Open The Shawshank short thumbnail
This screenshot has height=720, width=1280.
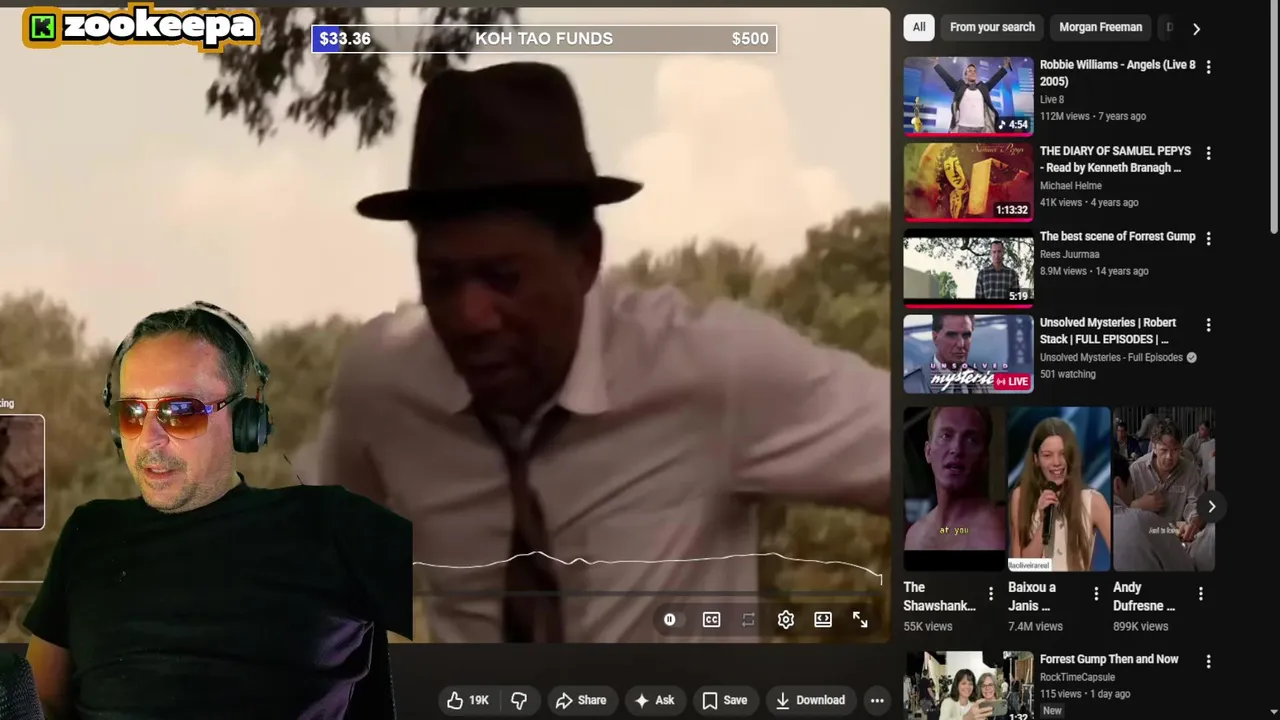pyautogui.click(x=953, y=488)
